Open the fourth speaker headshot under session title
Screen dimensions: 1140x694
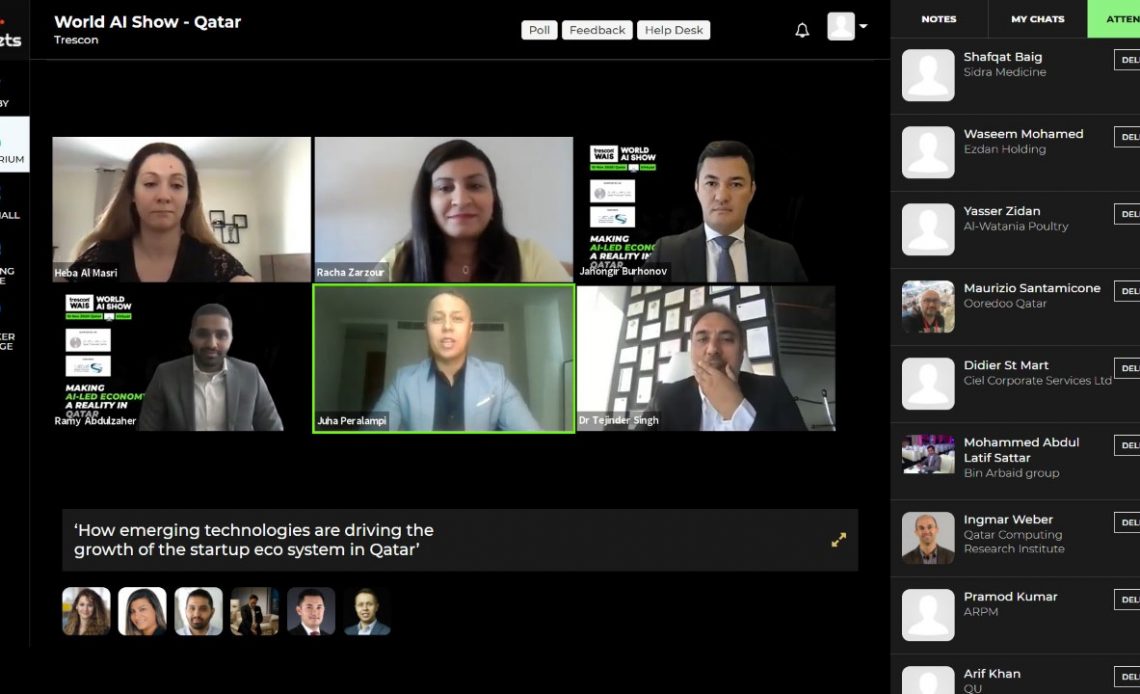[254, 611]
